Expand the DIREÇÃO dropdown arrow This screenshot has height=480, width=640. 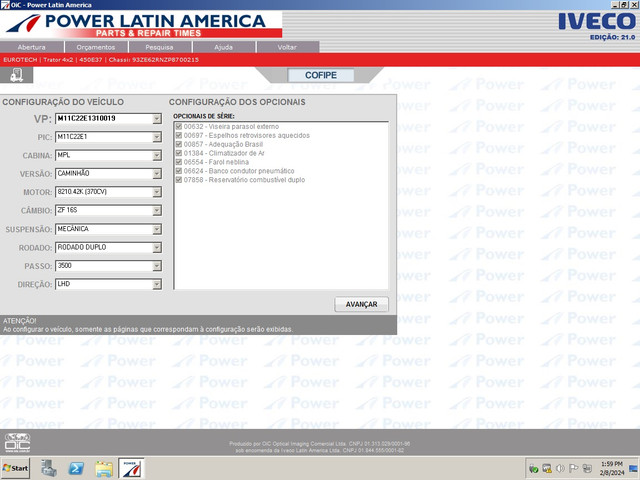pos(157,284)
